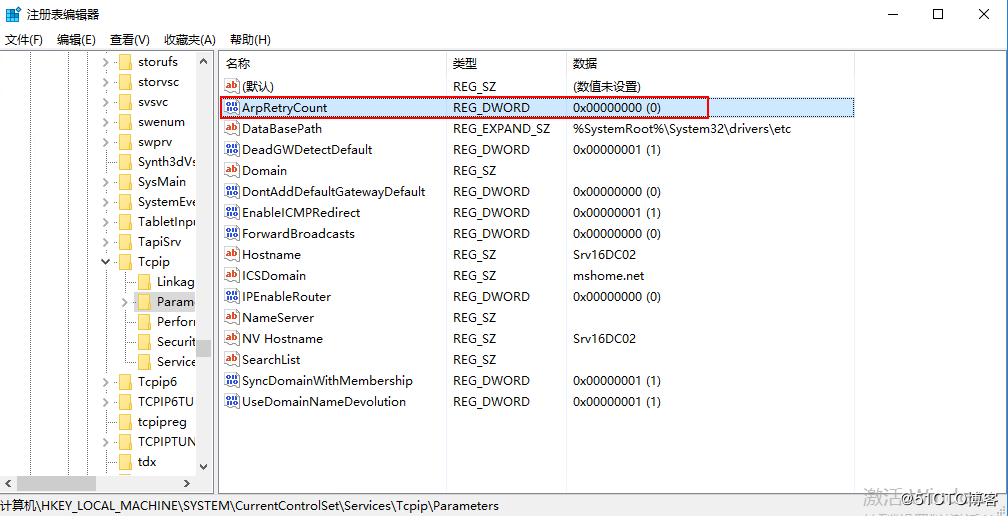The image size is (1008, 516).
Task: Open the 查看(V) menu
Action: (129, 40)
